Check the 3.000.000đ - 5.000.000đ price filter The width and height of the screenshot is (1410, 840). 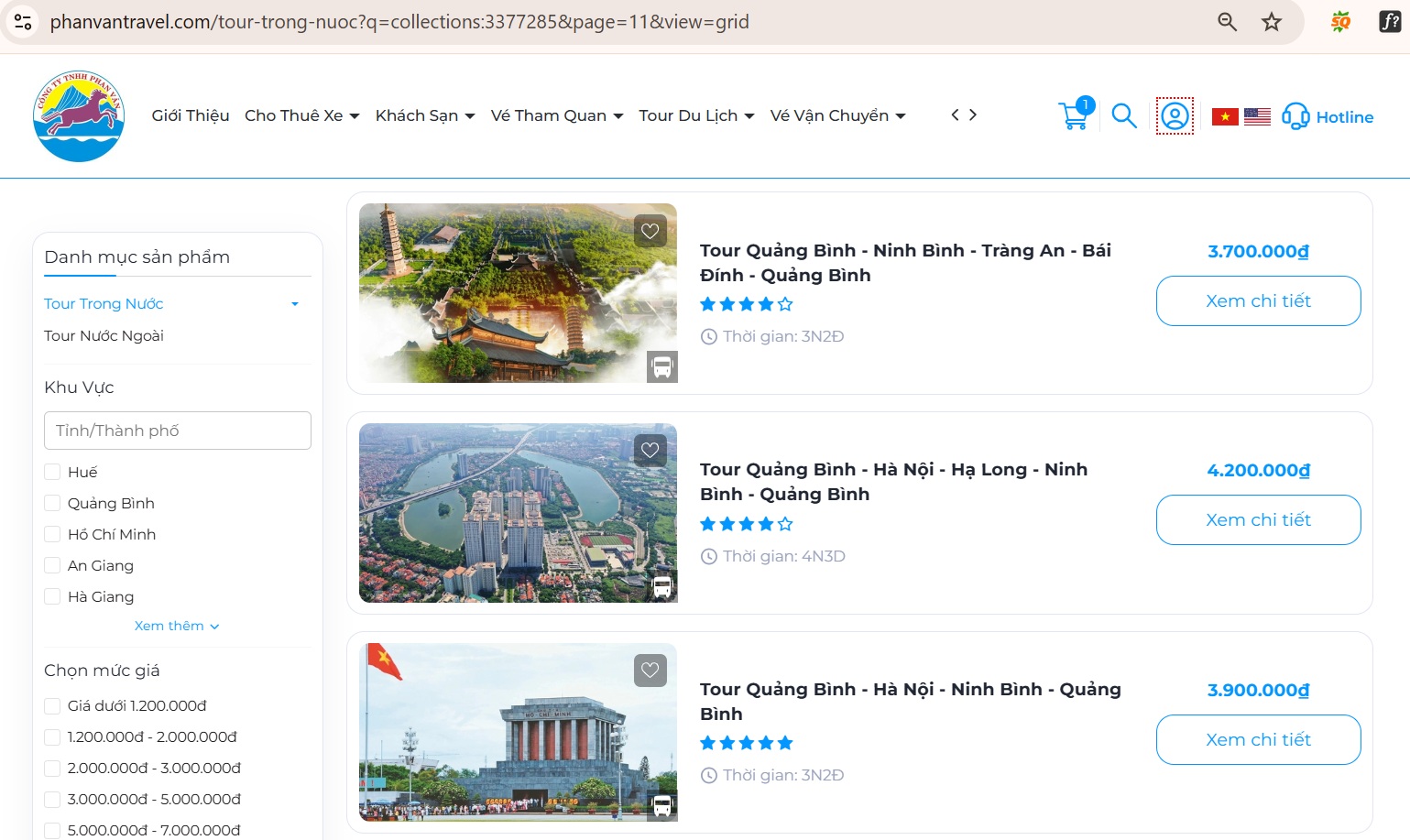[52, 799]
